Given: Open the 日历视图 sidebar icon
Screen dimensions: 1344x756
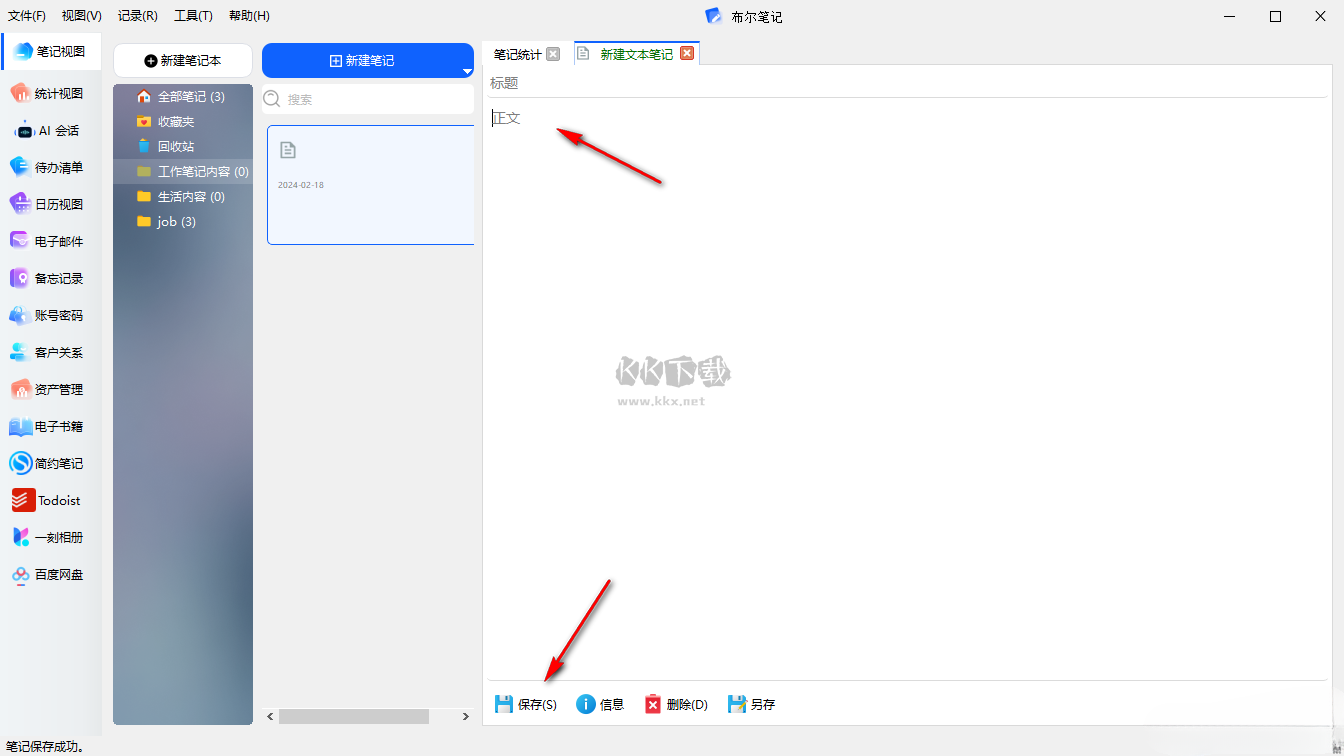Looking at the screenshot, I should coord(21,204).
